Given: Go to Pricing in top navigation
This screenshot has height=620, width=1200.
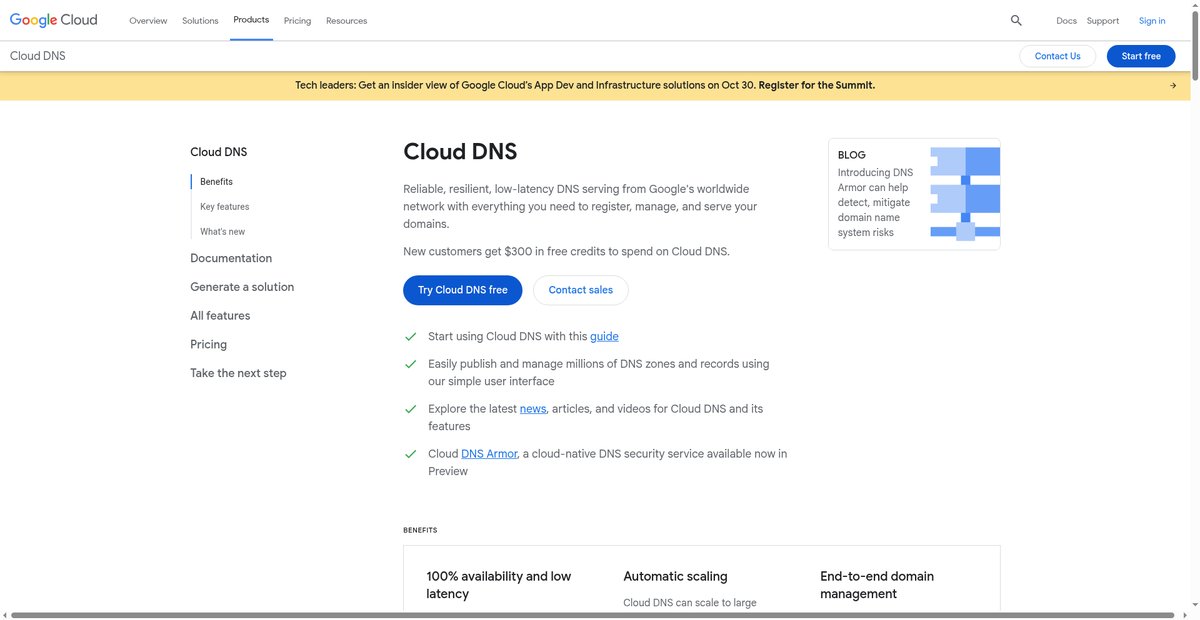Looking at the screenshot, I should (x=297, y=20).
